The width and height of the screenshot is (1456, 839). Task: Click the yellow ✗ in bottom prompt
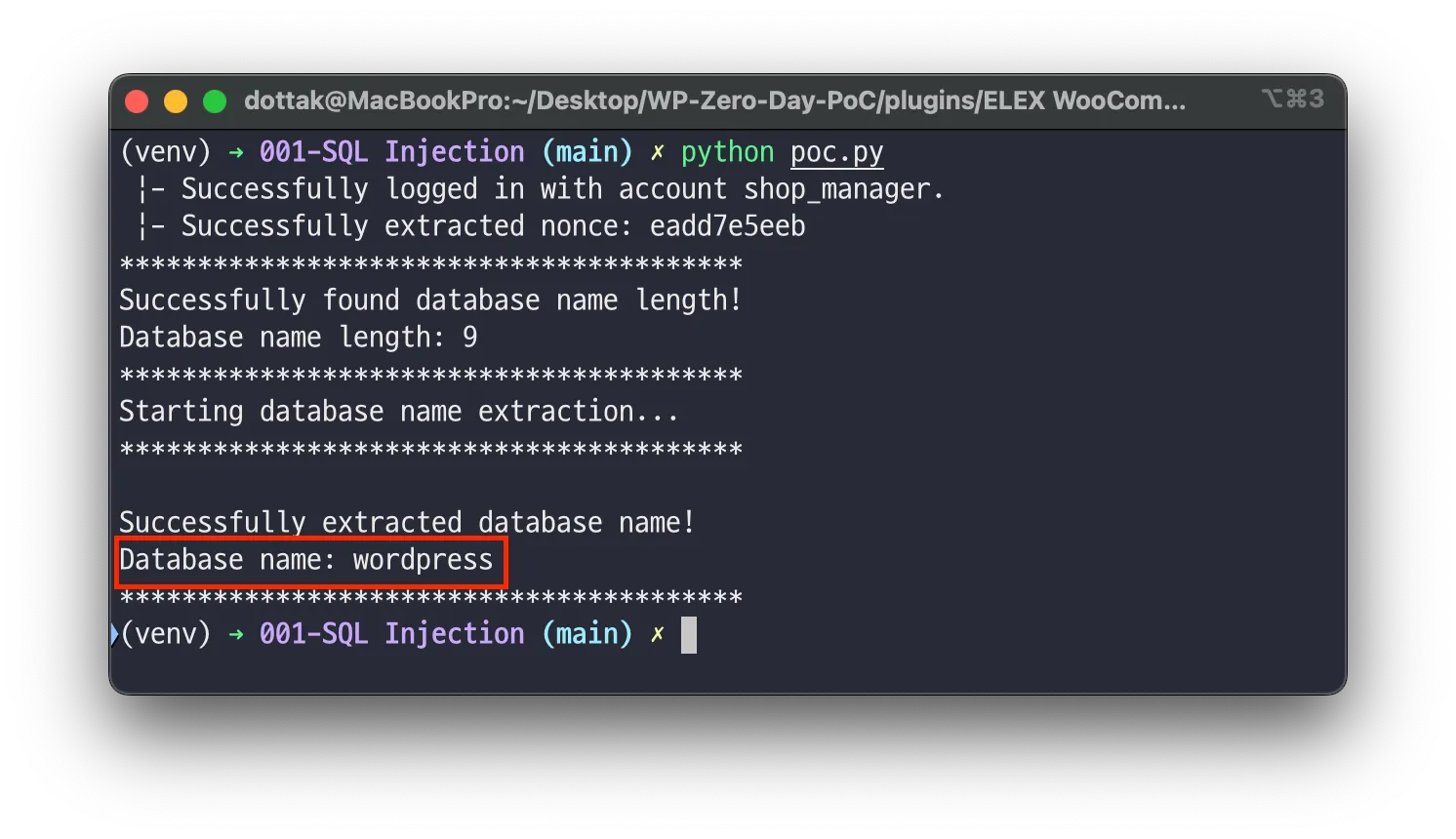pyautogui.click(x=658, y=634)
